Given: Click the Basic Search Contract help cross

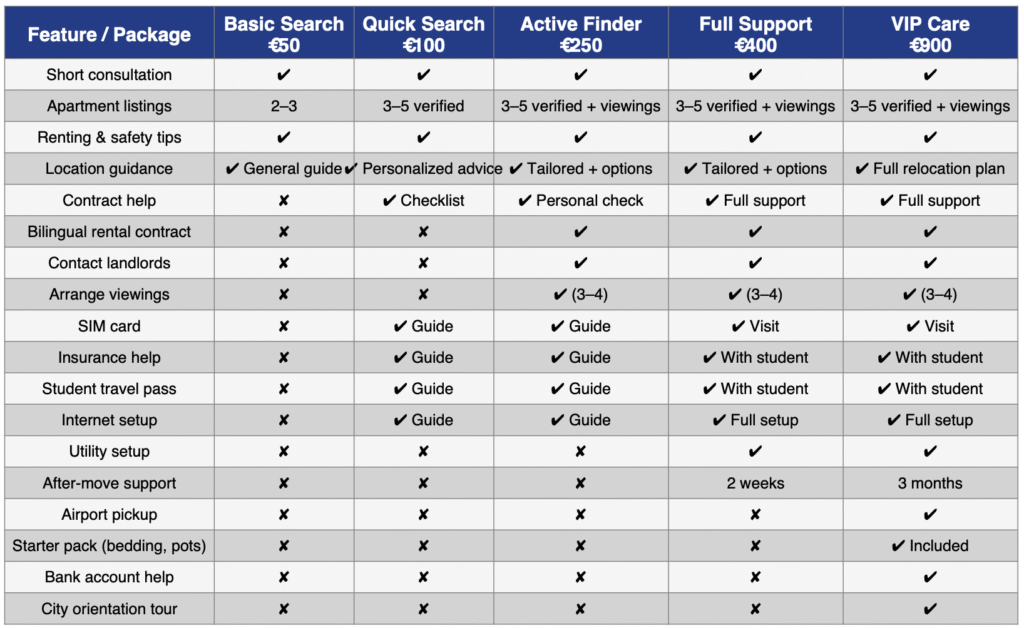Looking at the screenshot, I should pyautogui.click(x=284, y=201).
